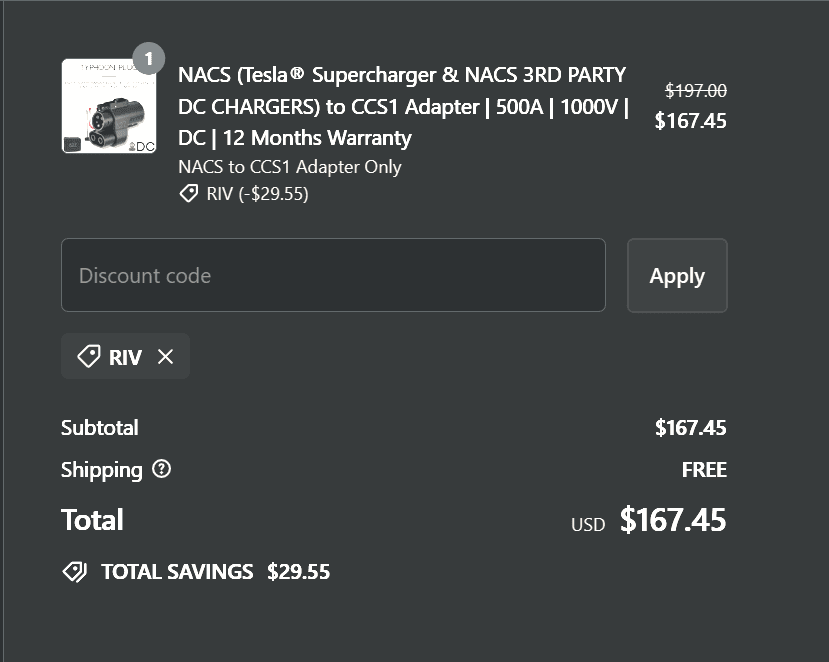829x662 pixels.
Task: Click the Shipping label text
Action: 102,469
